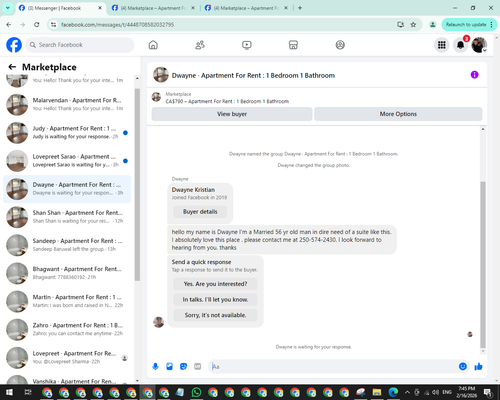Open the Video (Watch) icon
This screenshot has width=500, height=400.
[x=247, y=45]
